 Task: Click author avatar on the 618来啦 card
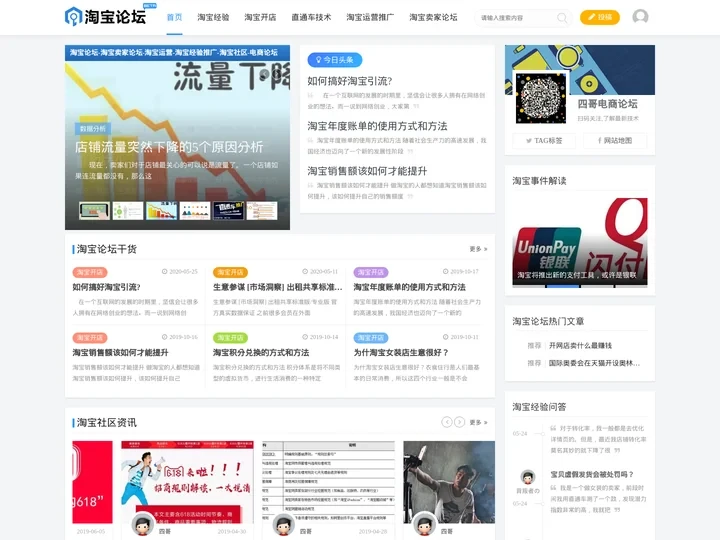pyautogui.click(x=143, y=524)
